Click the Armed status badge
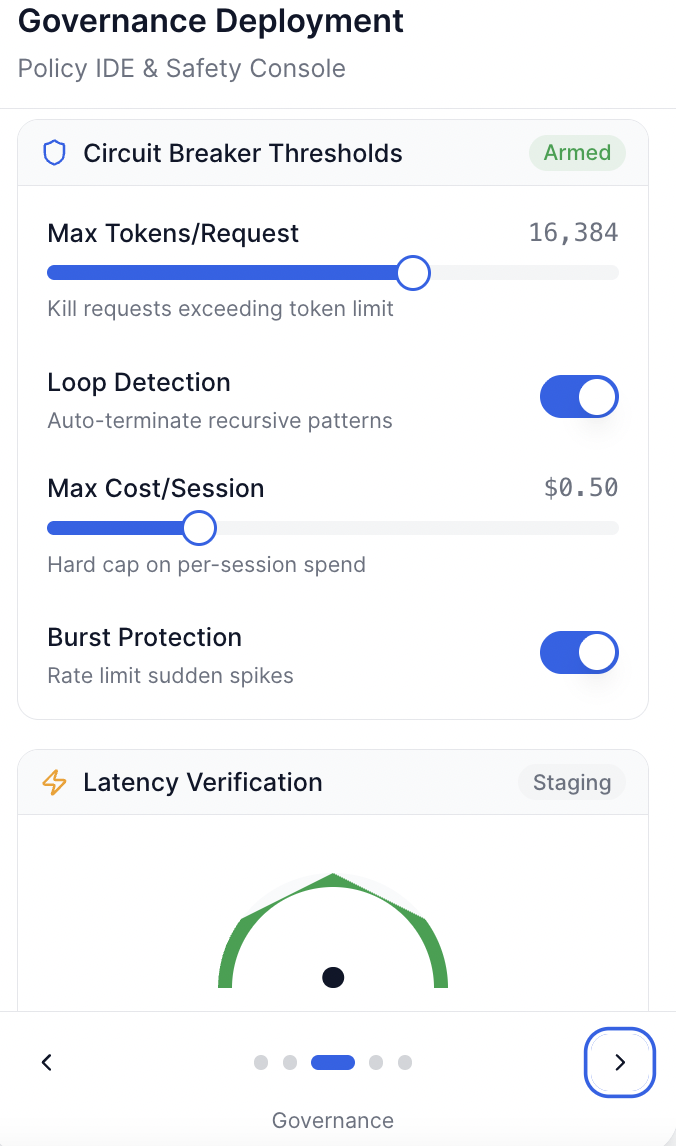This screenshot has width=676, height=1146. click(x=577, y=153)
